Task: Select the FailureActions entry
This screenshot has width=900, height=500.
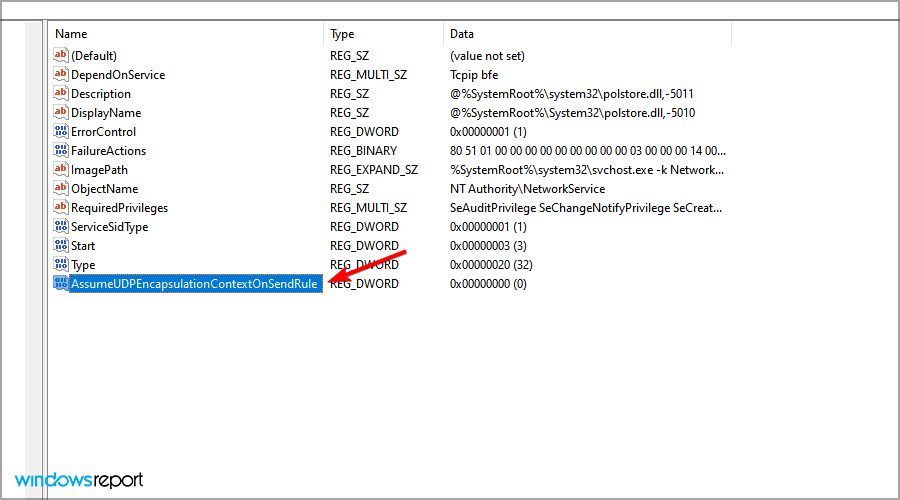Action: 108,150
